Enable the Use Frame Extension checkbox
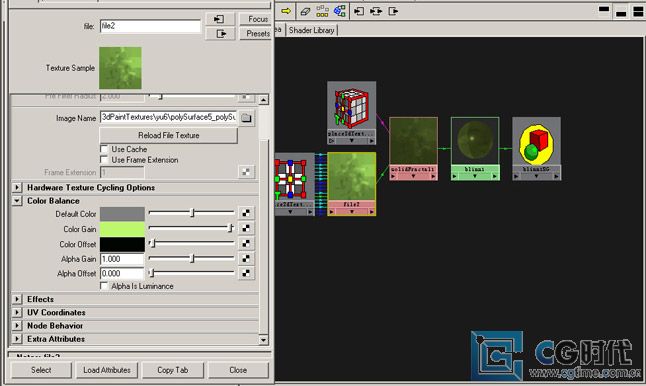Screen dimensions: 646x386 point(104,159)
